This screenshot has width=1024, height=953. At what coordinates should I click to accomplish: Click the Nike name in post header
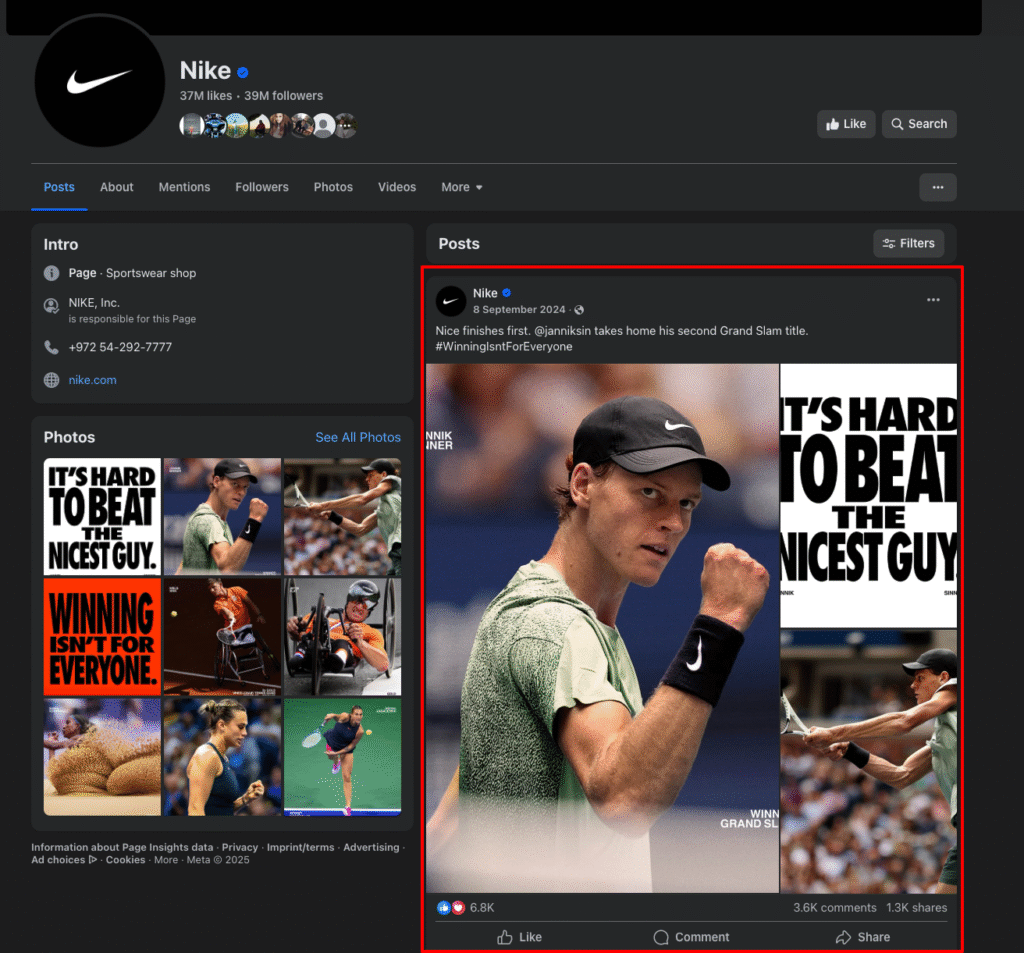coord(485,293)
